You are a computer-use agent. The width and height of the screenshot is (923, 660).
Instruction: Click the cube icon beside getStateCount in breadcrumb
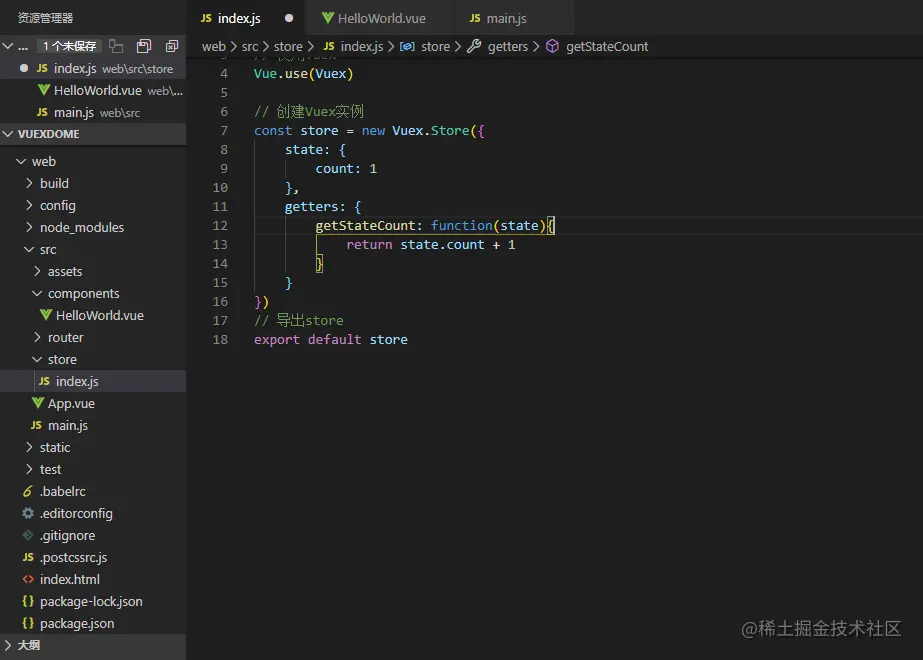(552, 46)
